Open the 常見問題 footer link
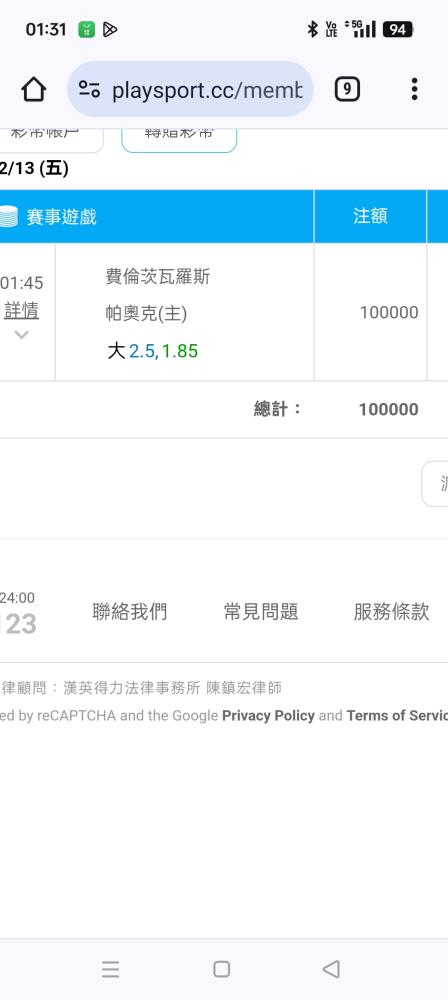Image resolution: width=448 pixels, height=1000 pixels. [261, 612]
